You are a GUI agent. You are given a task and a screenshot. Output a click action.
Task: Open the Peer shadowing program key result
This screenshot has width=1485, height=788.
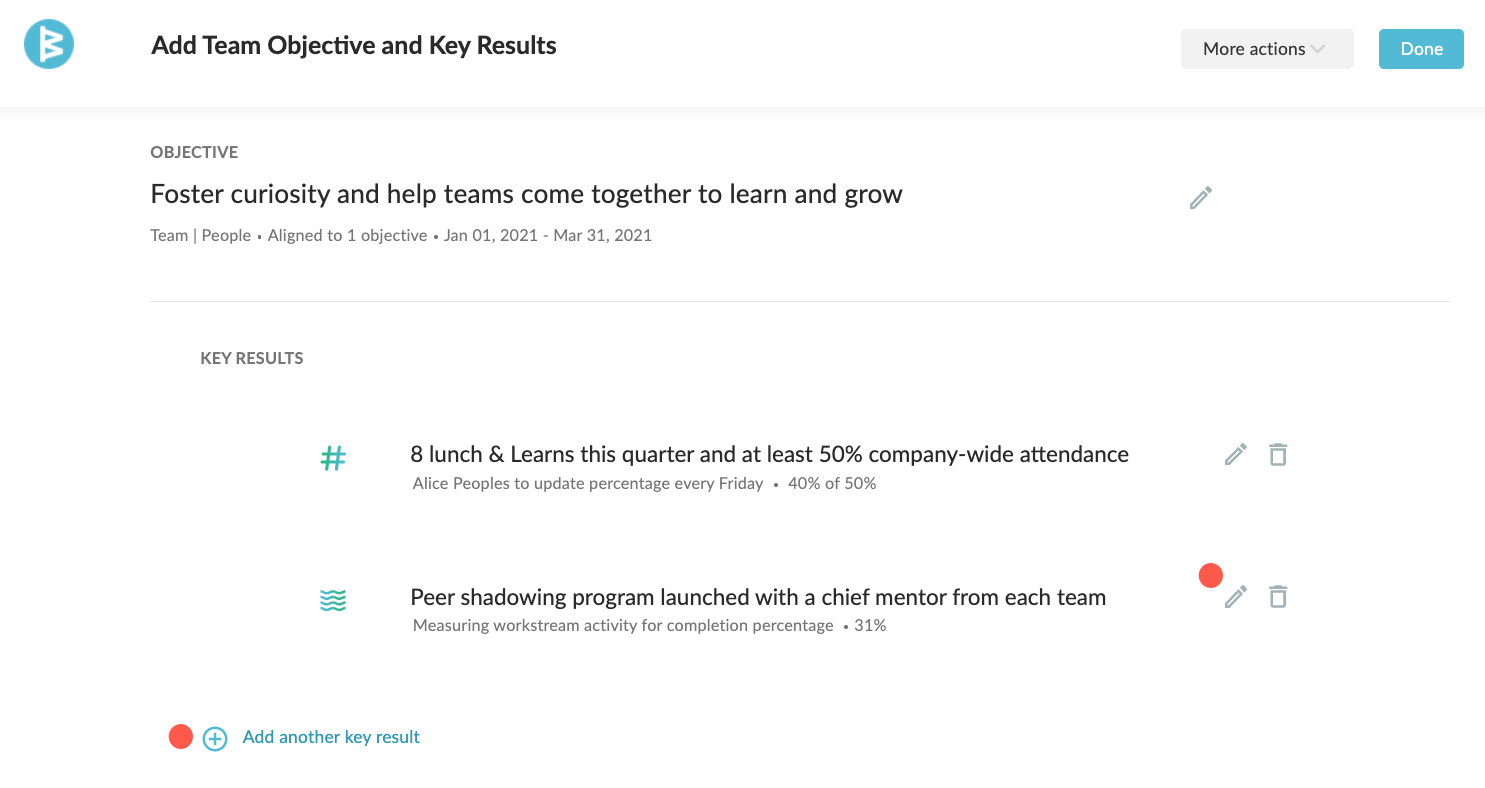tap(758, 597)
